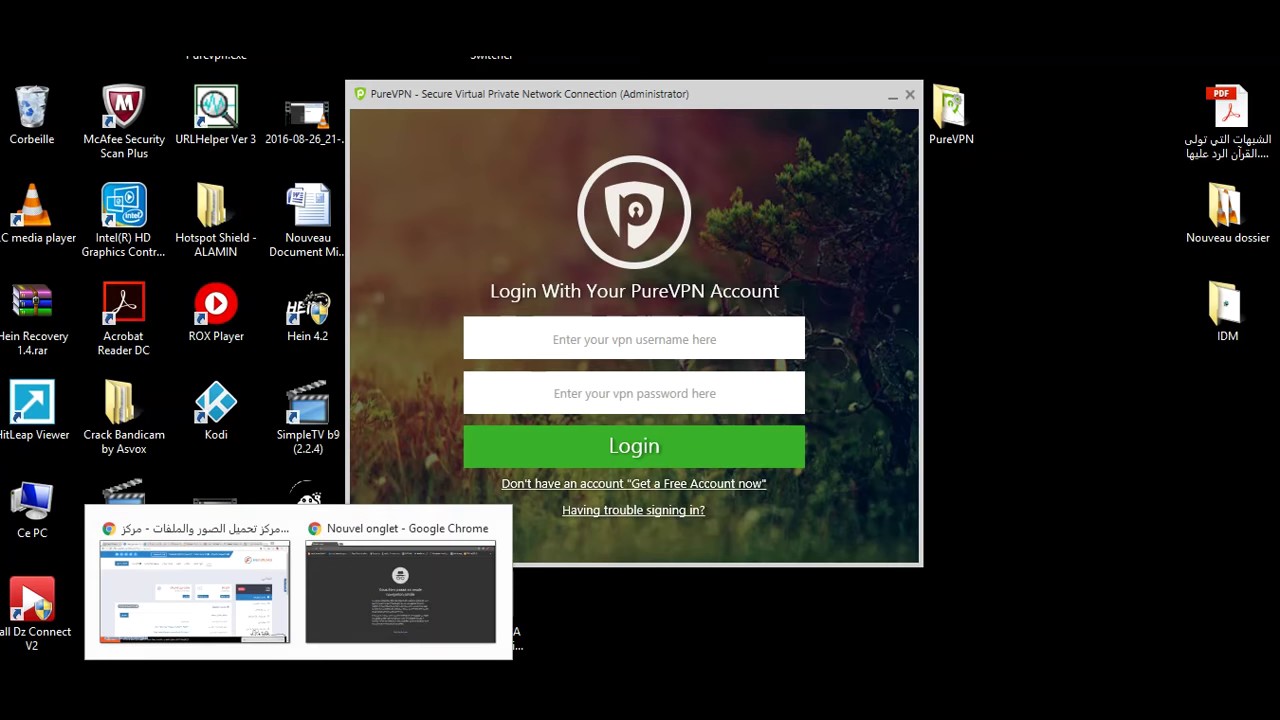Click the vpn password input field
The width and height of the screenshot is (1280, 720).
pyautogui.click(x=634, y=393)
